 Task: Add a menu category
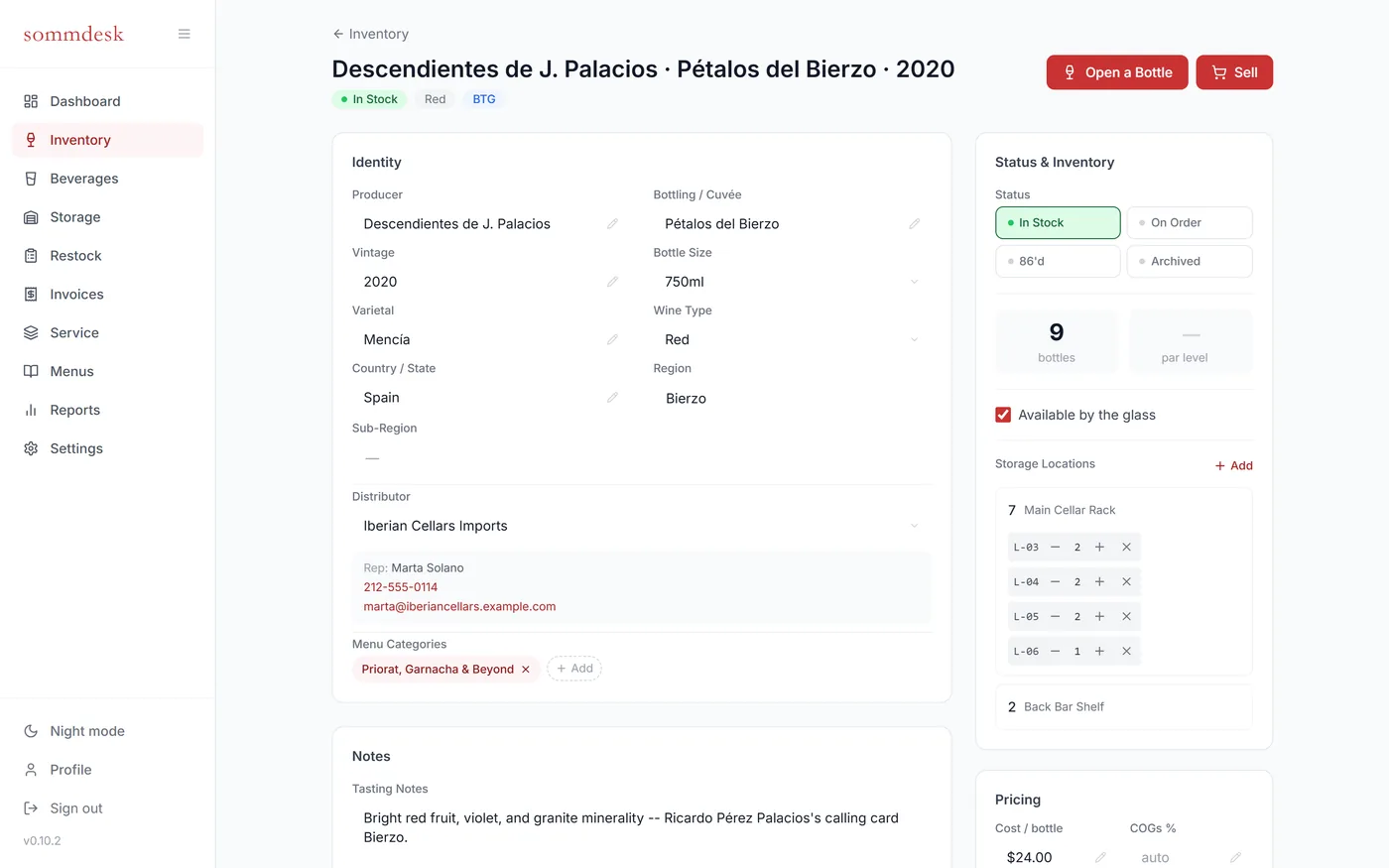pyautogui.click(x=574, y=669)
